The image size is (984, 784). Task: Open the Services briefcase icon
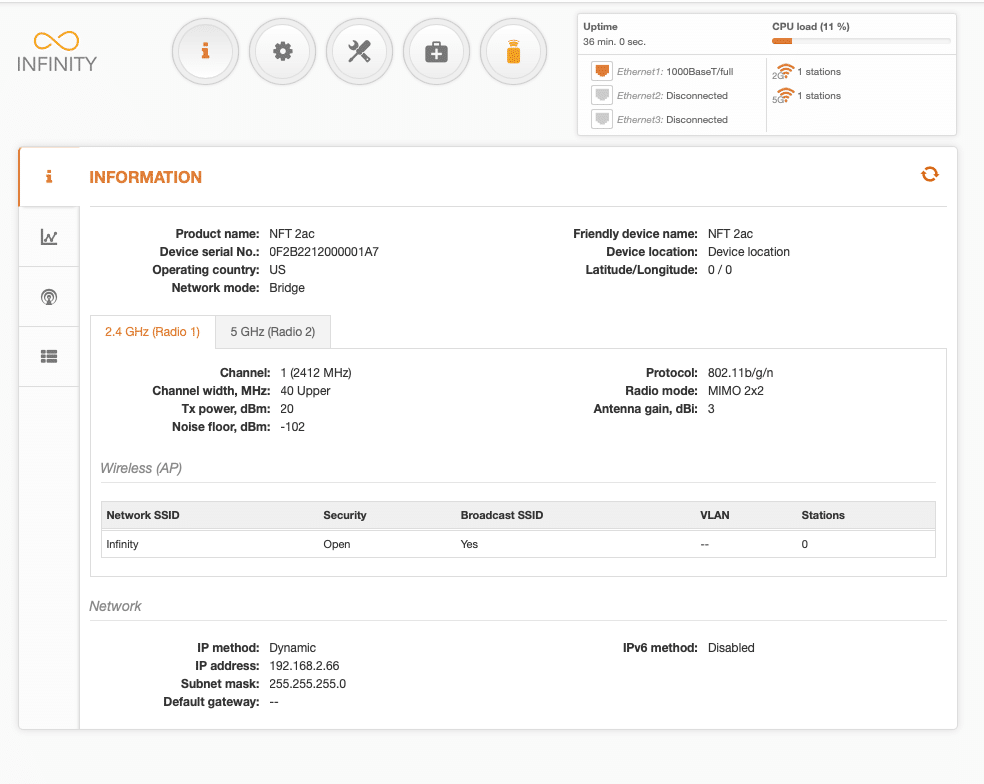click(x=436, y=51)
